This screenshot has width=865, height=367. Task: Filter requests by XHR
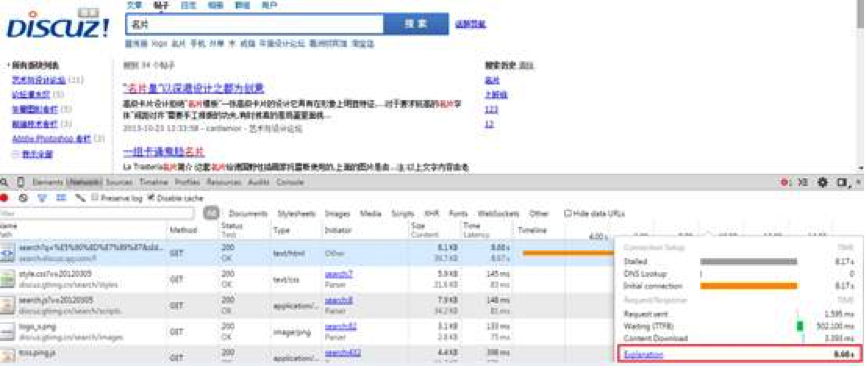(431, 214)
